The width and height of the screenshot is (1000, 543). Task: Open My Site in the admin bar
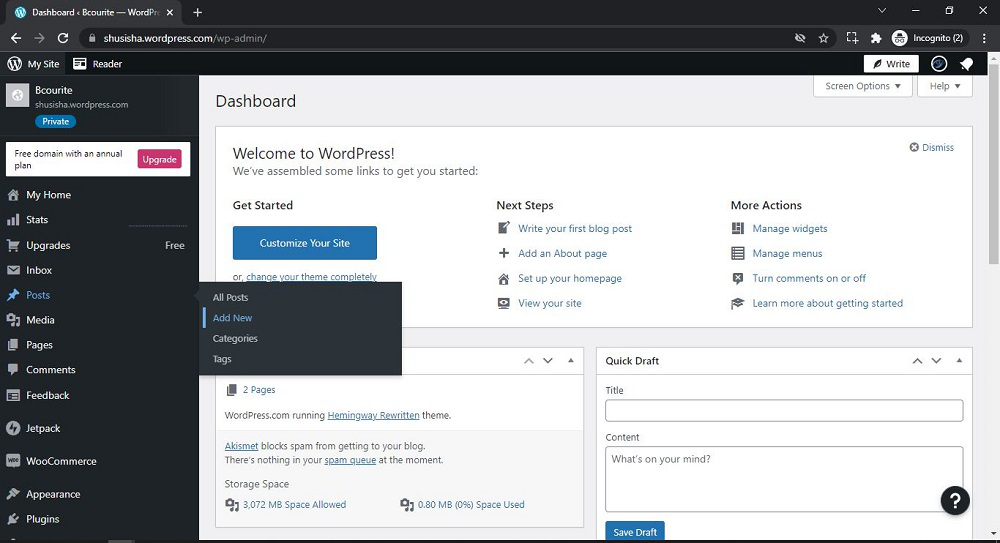point(34,64)
